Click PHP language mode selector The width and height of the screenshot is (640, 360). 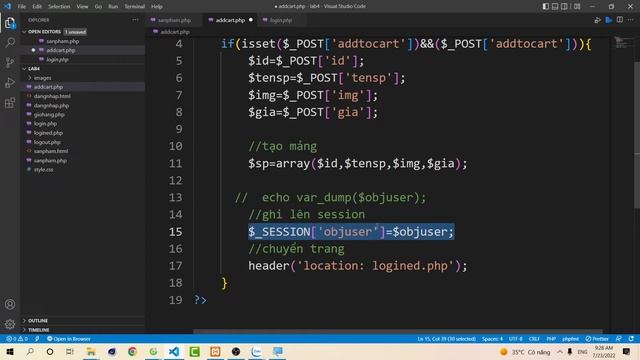tap(551, 339)
